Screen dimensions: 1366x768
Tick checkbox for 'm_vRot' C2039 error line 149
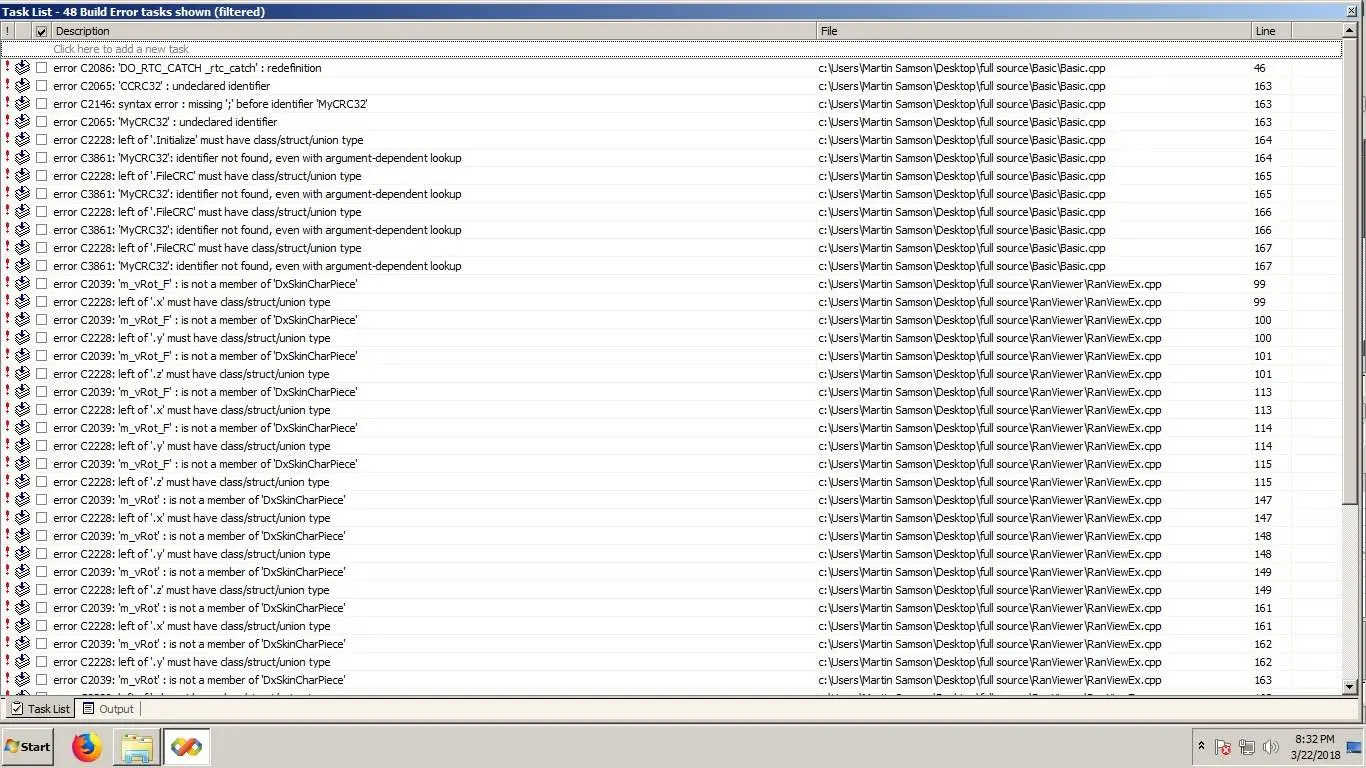click(41, 572)
